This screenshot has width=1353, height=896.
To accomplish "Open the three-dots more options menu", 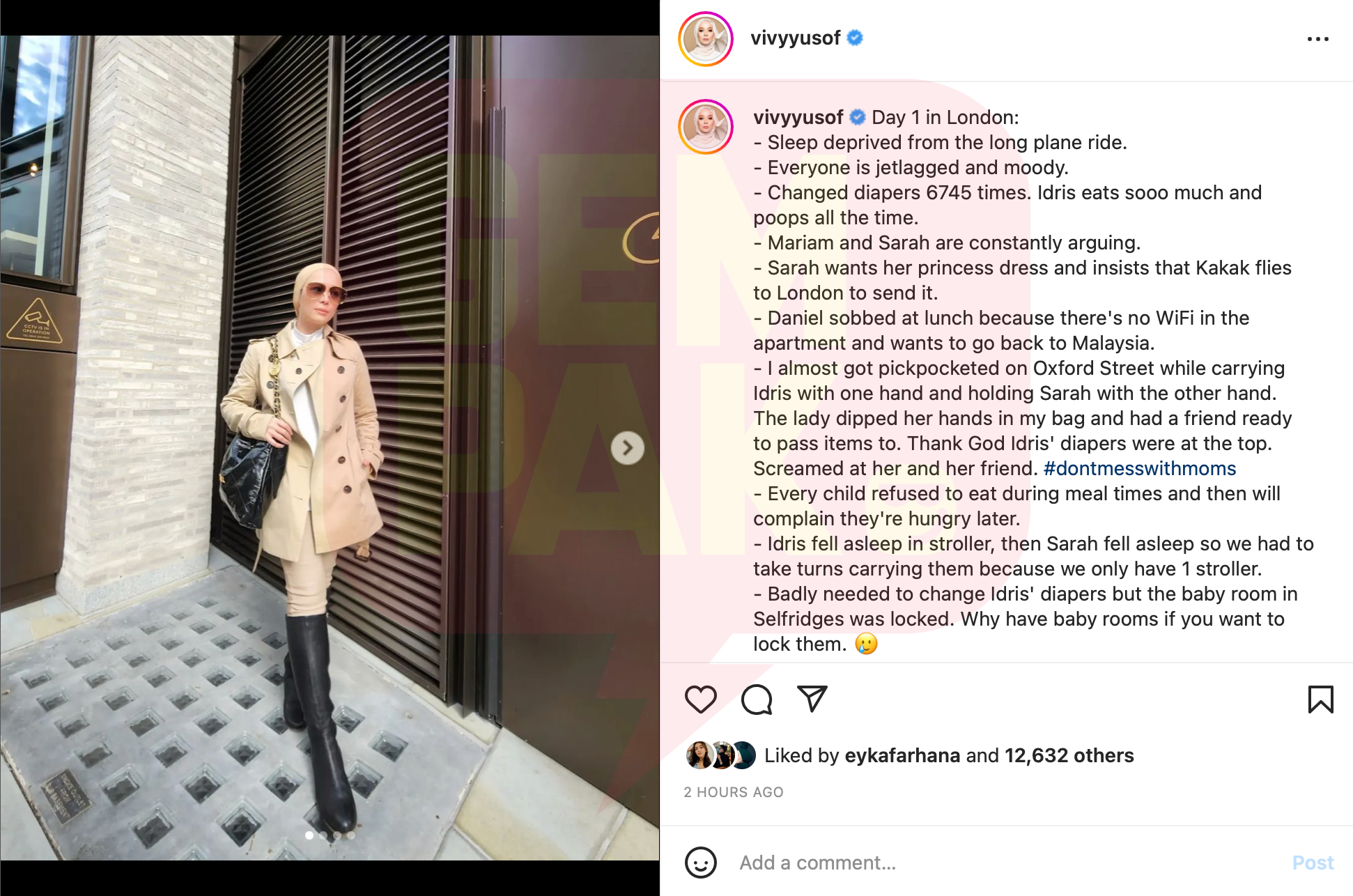I will 1317,39.
